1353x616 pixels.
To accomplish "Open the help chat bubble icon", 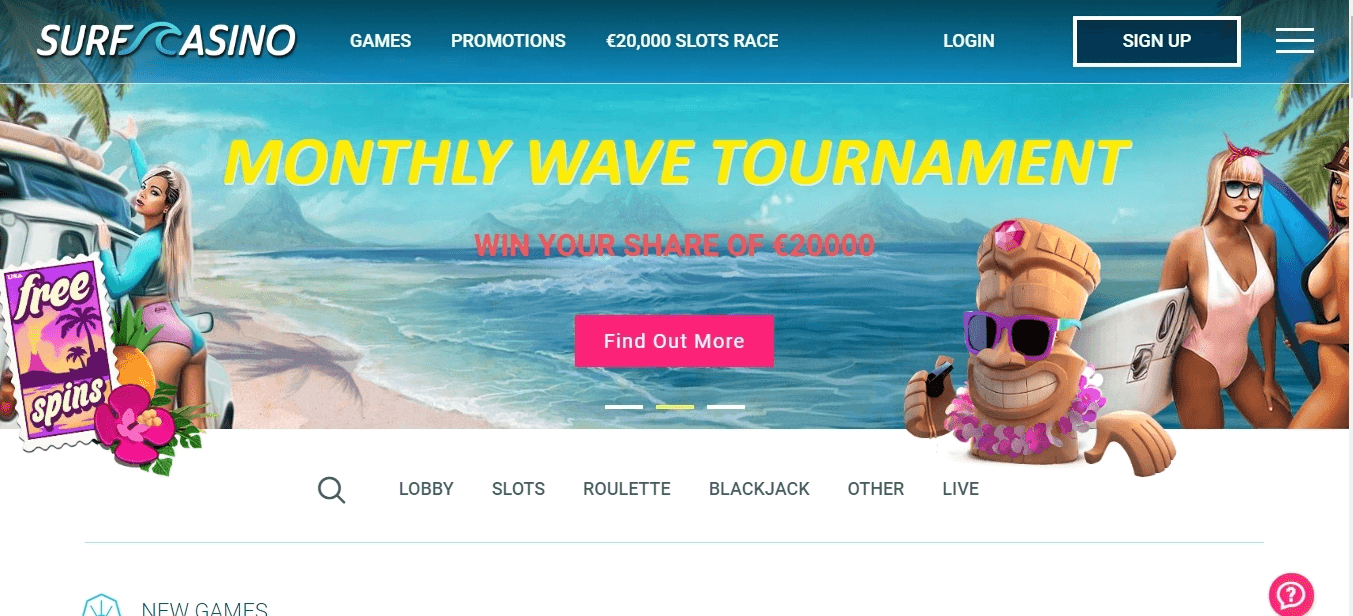I will (1291, 595).
